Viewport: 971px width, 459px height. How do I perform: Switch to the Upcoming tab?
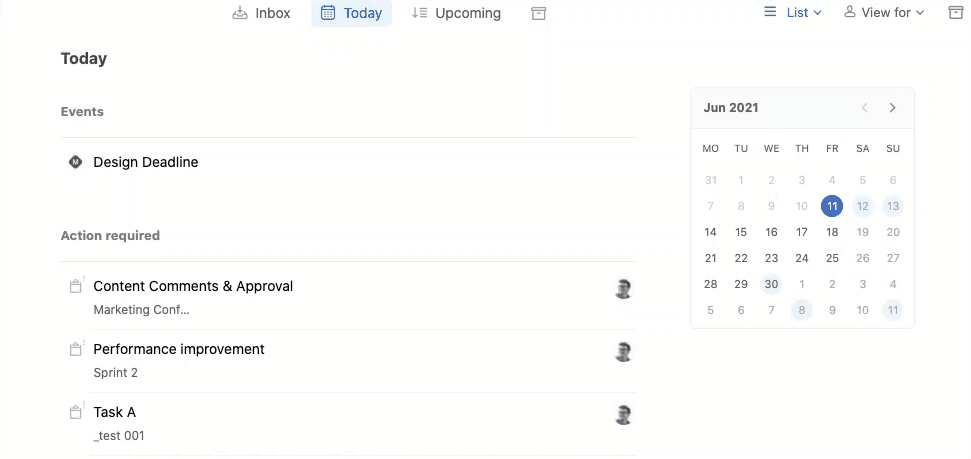(456, 13)
